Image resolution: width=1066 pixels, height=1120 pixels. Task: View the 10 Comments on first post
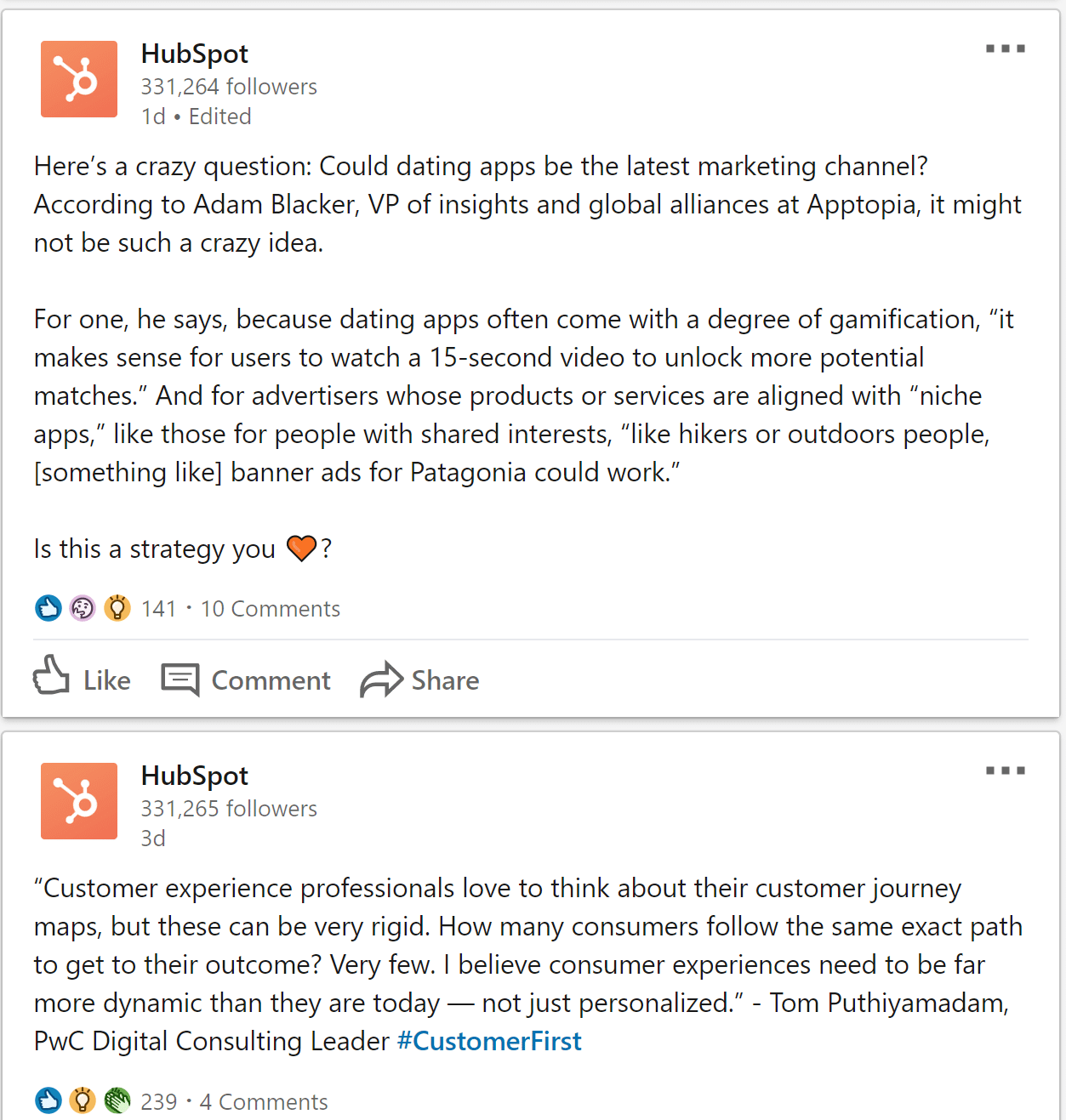[x=270, y=609]
